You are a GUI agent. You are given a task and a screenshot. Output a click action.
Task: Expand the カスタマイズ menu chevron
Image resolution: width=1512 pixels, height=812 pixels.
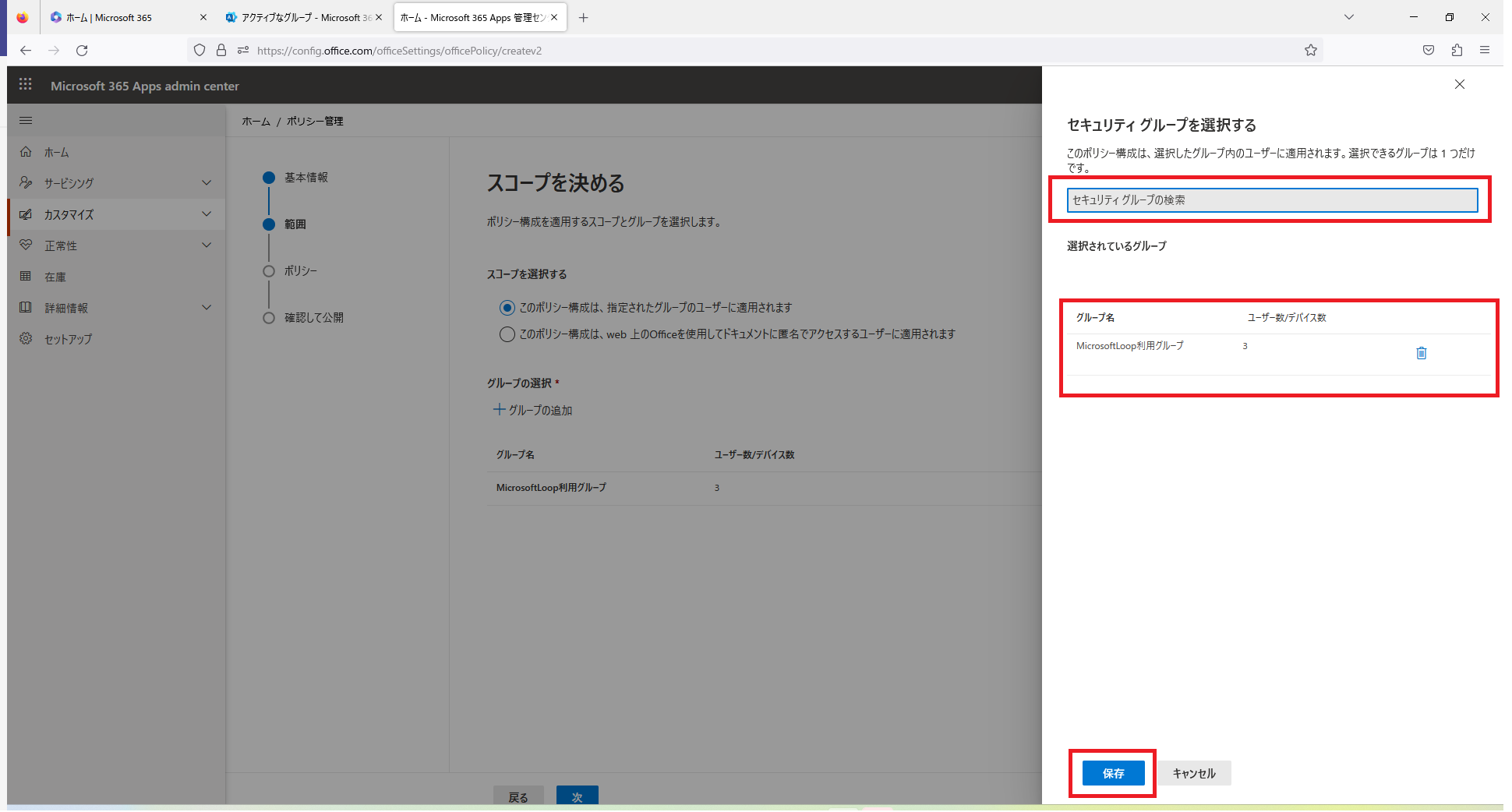(x=207, y=214)
